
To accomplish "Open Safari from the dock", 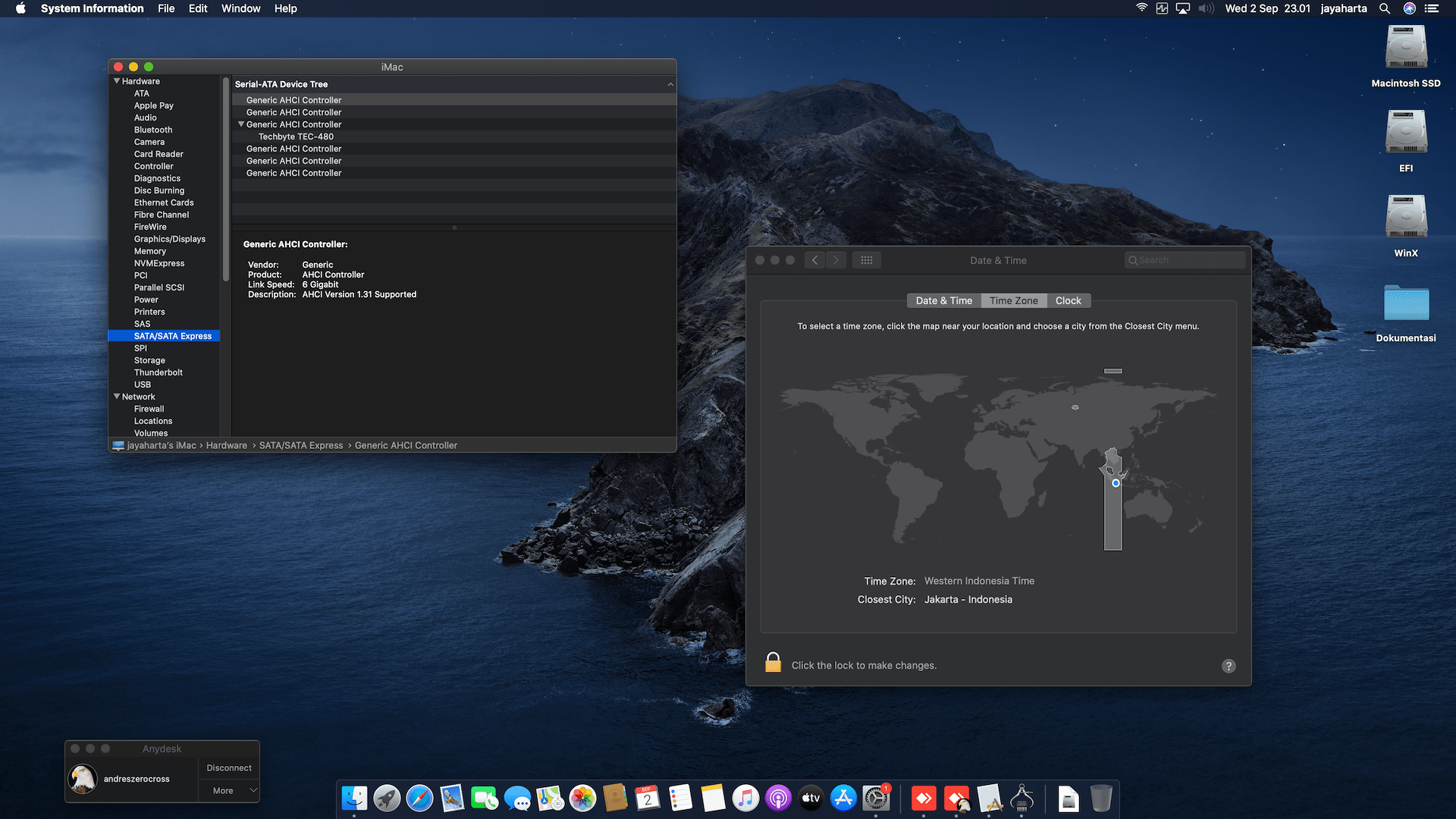I will [419, 798].
